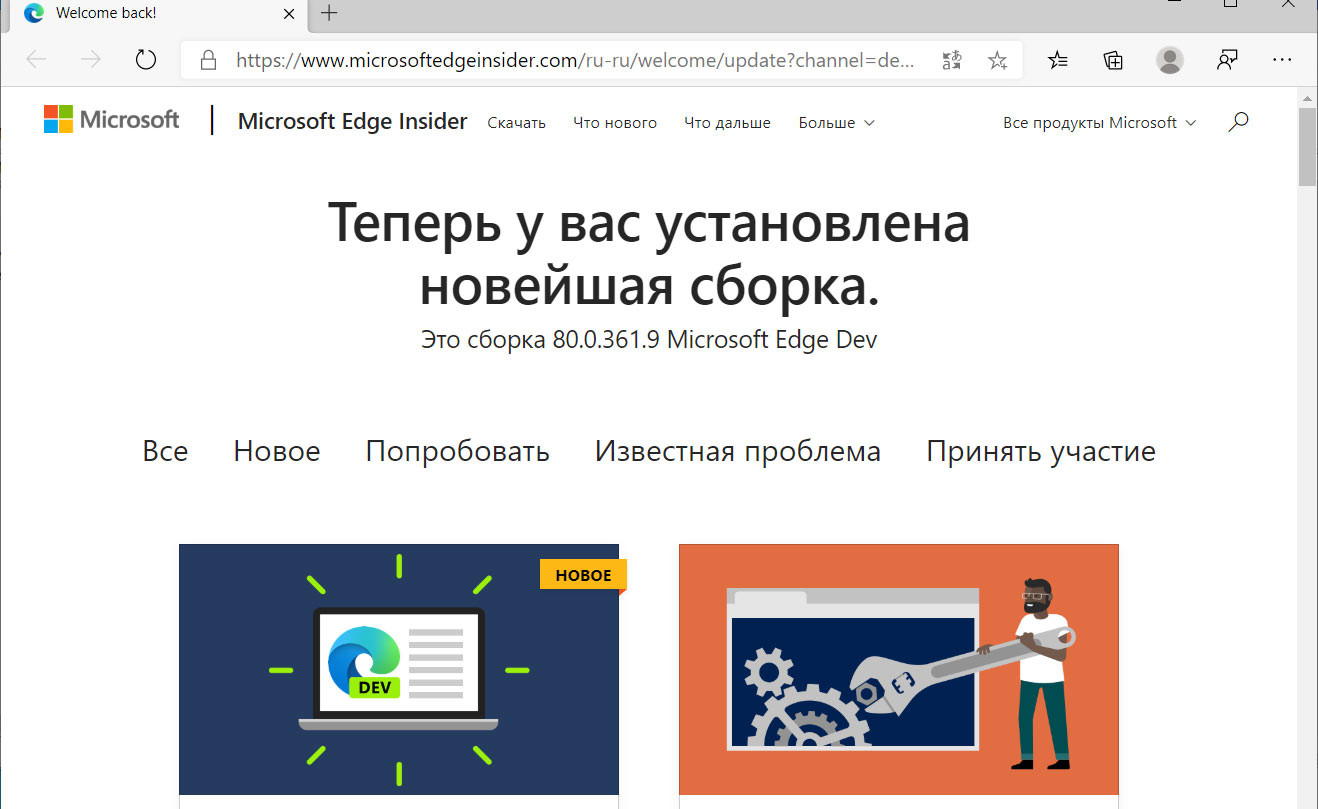Expand the Больше dropdown
The image size is (1318, 809).
(836, 123)
